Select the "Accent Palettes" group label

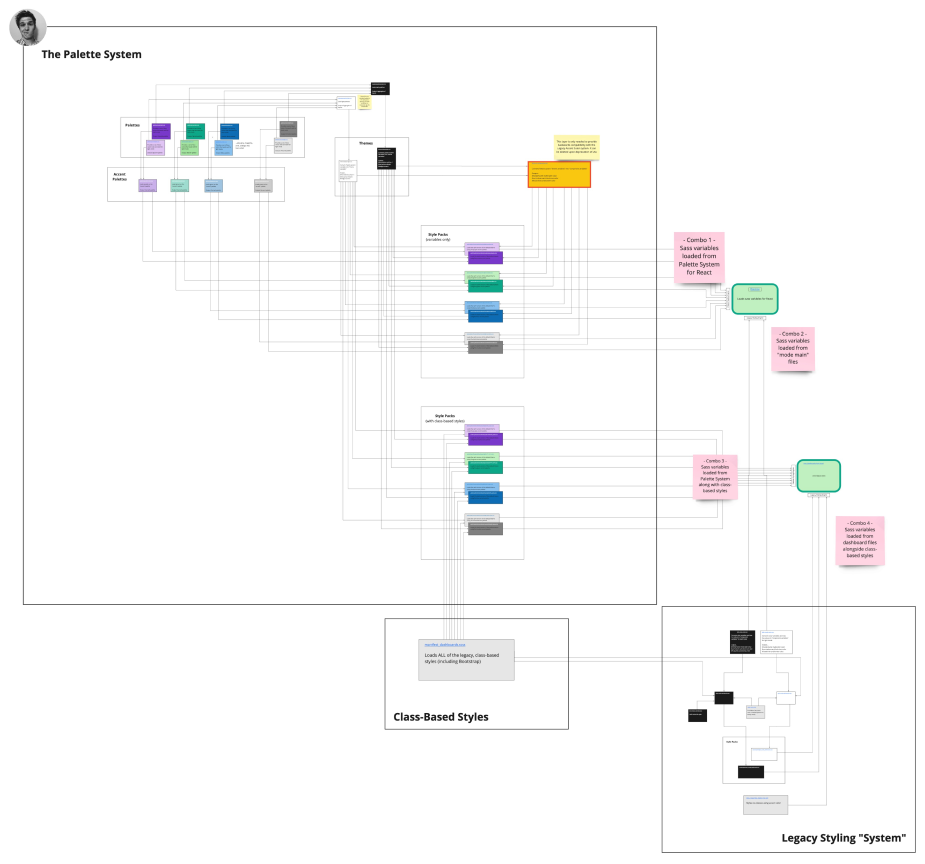(120, 176)
